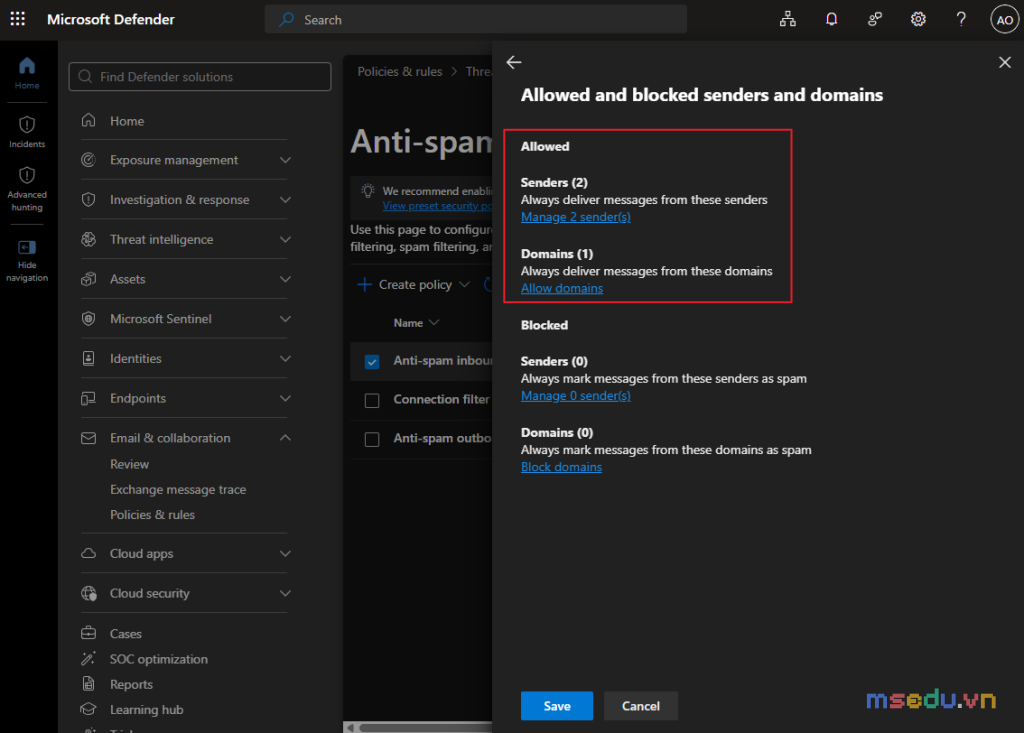Click the Investigation & response shield icon
The image size is (1024, 733).
[88, 199]
